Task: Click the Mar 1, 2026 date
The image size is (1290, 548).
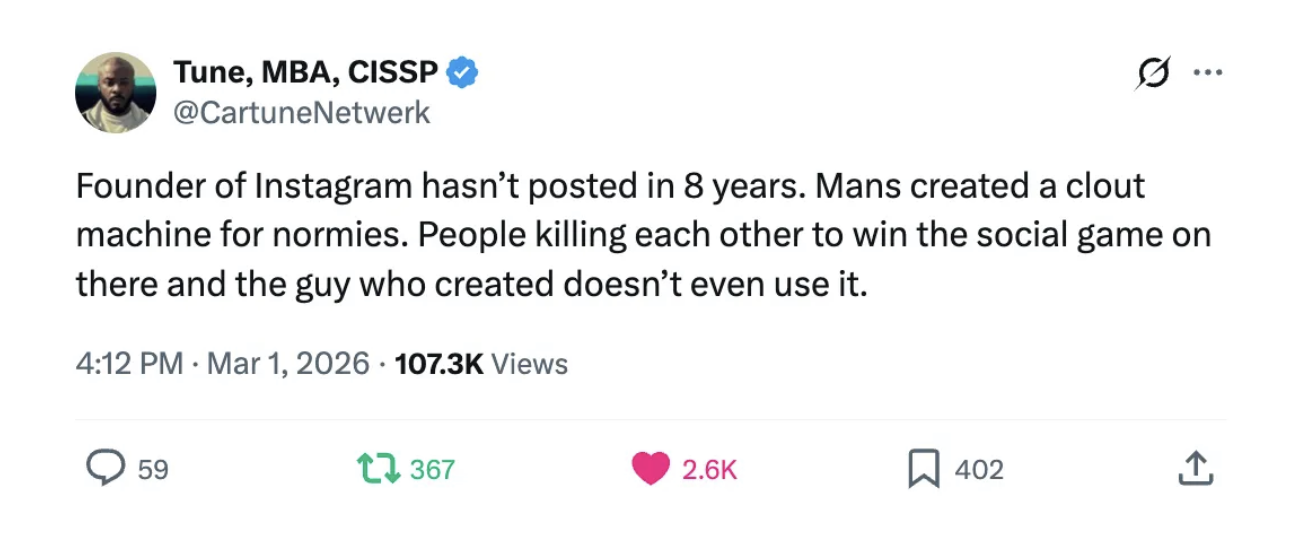Action: 288,363
